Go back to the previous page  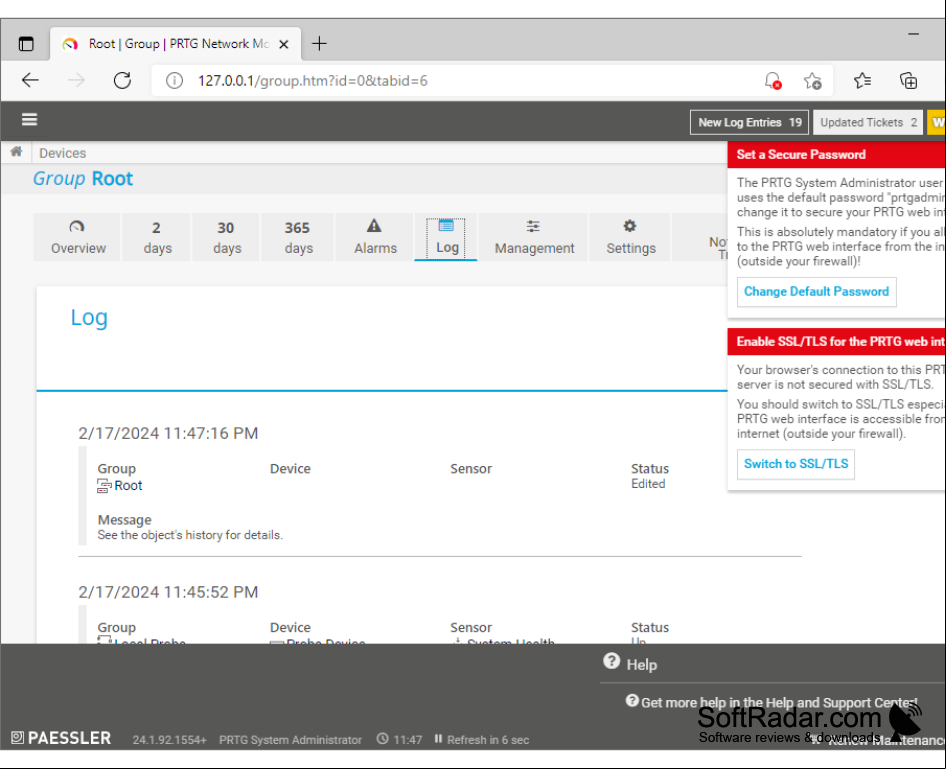coord(30,80)
